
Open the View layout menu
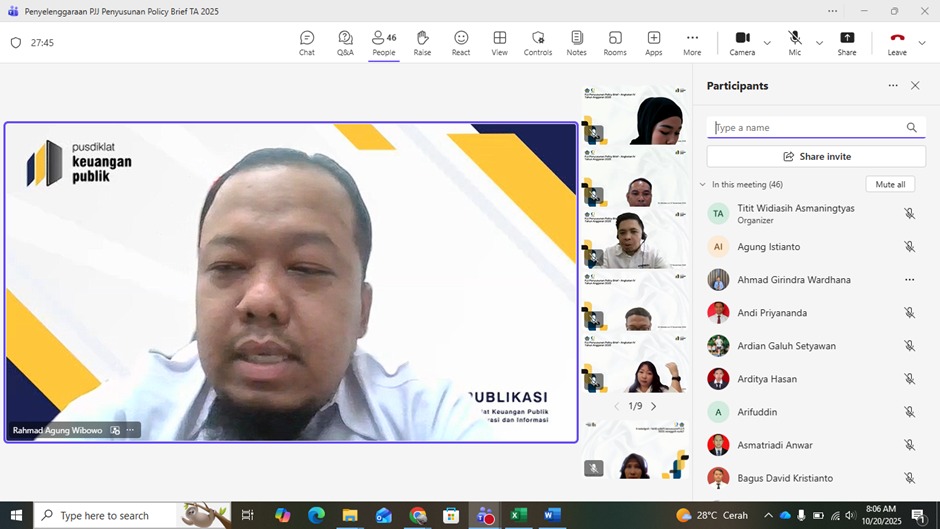499,43
